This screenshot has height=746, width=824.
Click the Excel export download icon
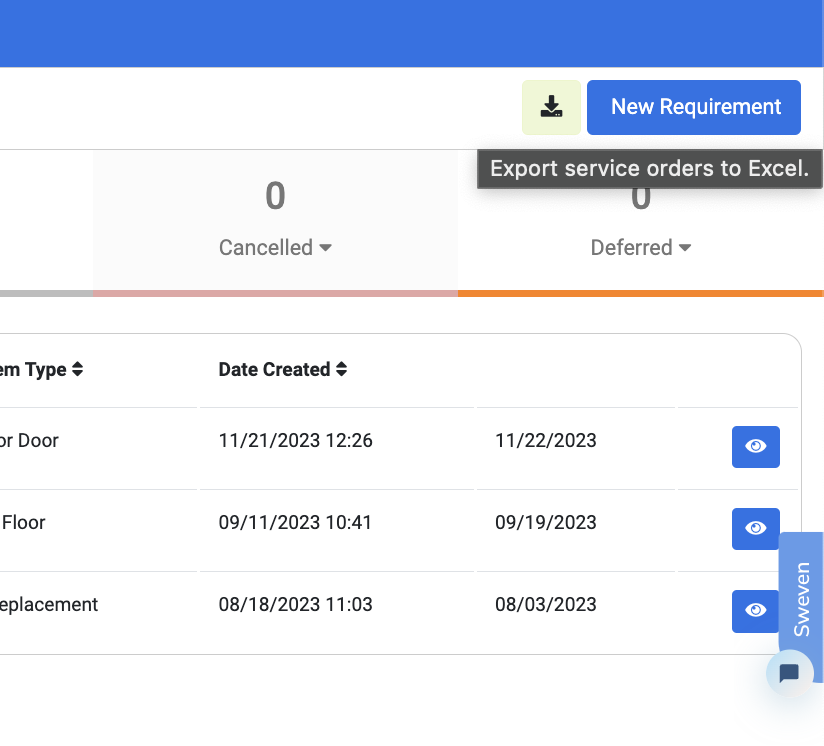(551, 107)
